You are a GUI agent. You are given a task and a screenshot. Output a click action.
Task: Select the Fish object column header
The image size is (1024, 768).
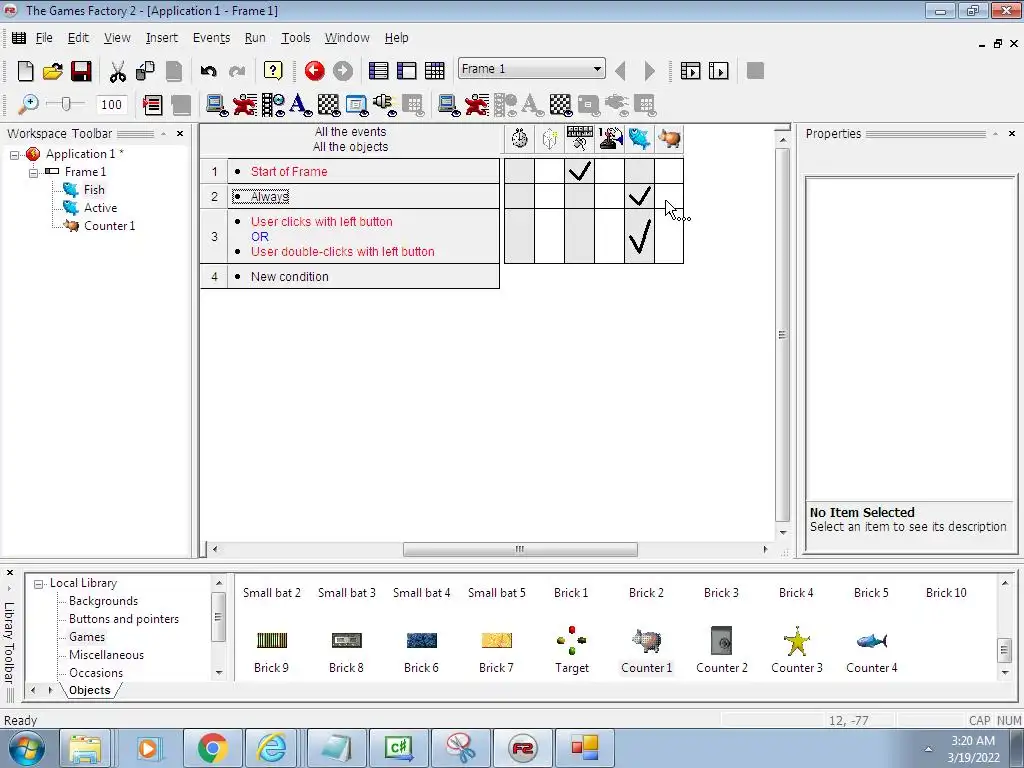[639, 138]
